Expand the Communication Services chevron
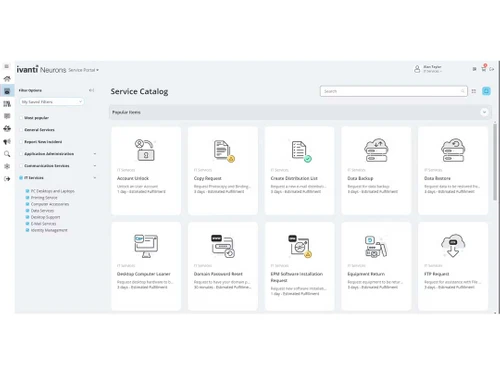 [95, 166]
